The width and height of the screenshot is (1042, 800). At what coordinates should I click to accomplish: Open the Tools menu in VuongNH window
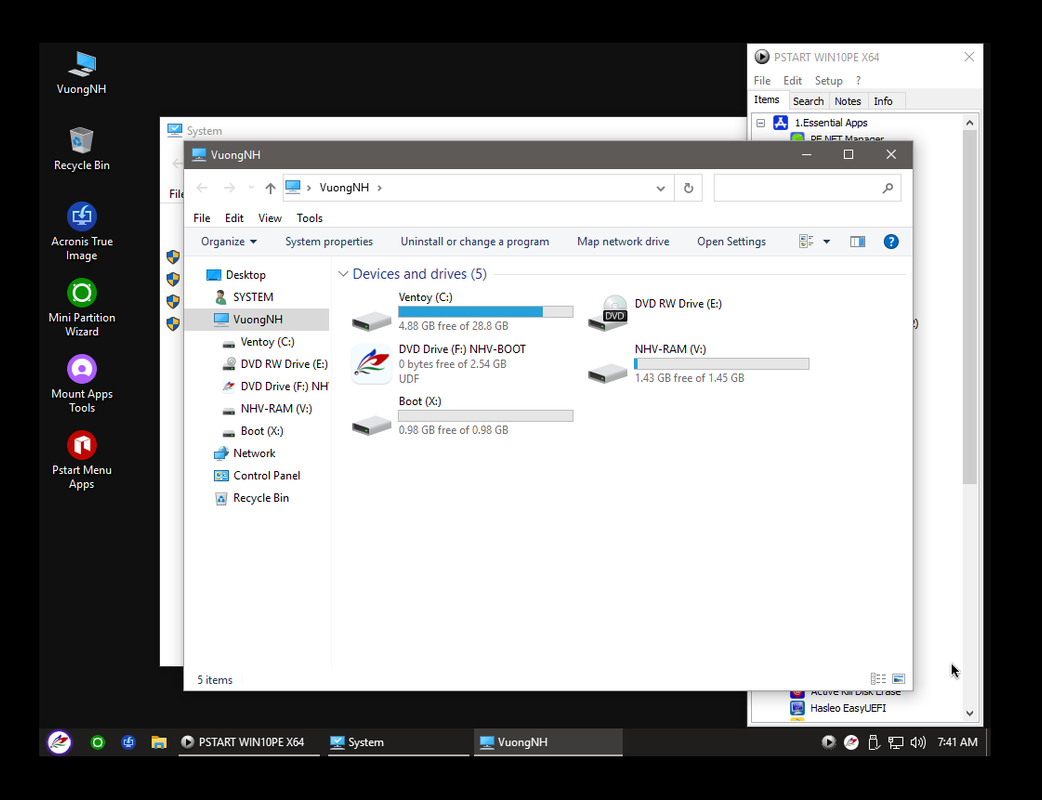click(309, 218)
